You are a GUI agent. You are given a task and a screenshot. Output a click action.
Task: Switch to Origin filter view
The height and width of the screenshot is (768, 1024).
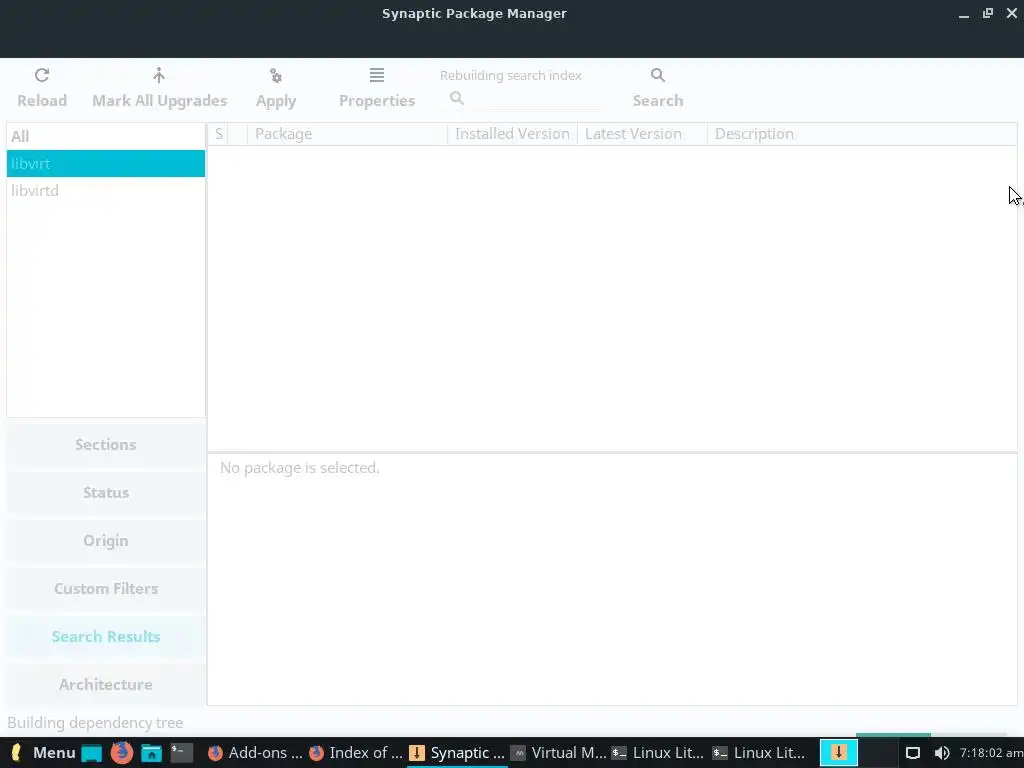106,541
